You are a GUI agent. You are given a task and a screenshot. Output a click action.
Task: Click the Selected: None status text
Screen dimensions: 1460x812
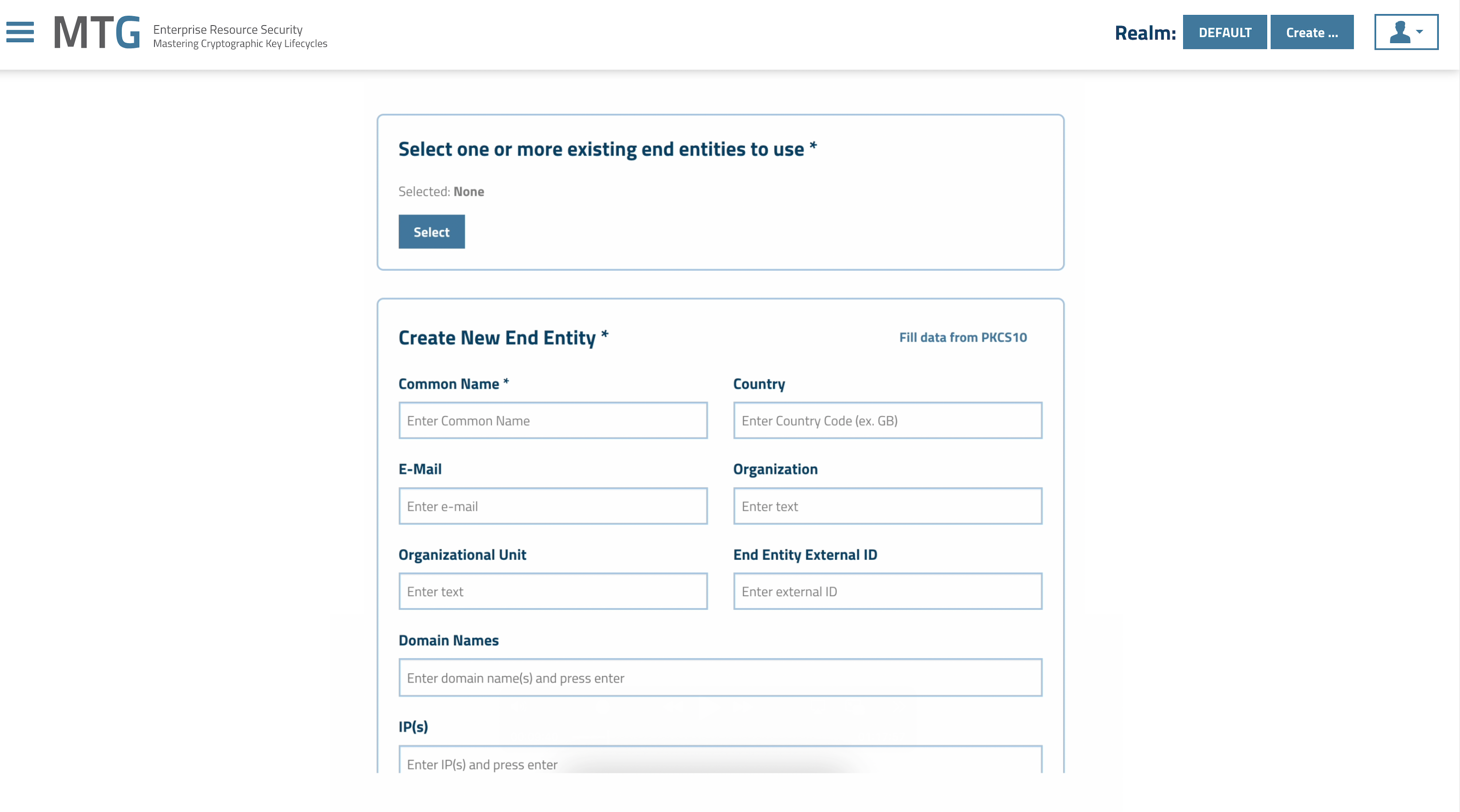point(441,191)
